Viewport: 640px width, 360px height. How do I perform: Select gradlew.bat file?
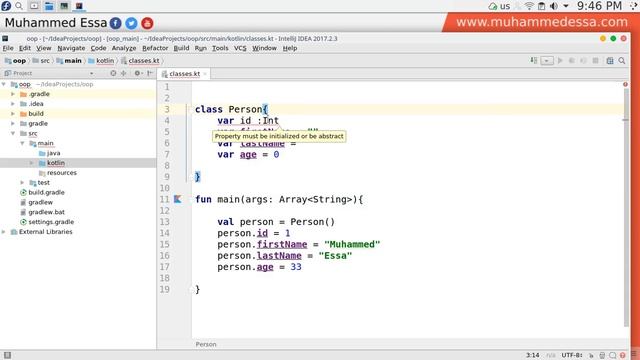(42, 212)
